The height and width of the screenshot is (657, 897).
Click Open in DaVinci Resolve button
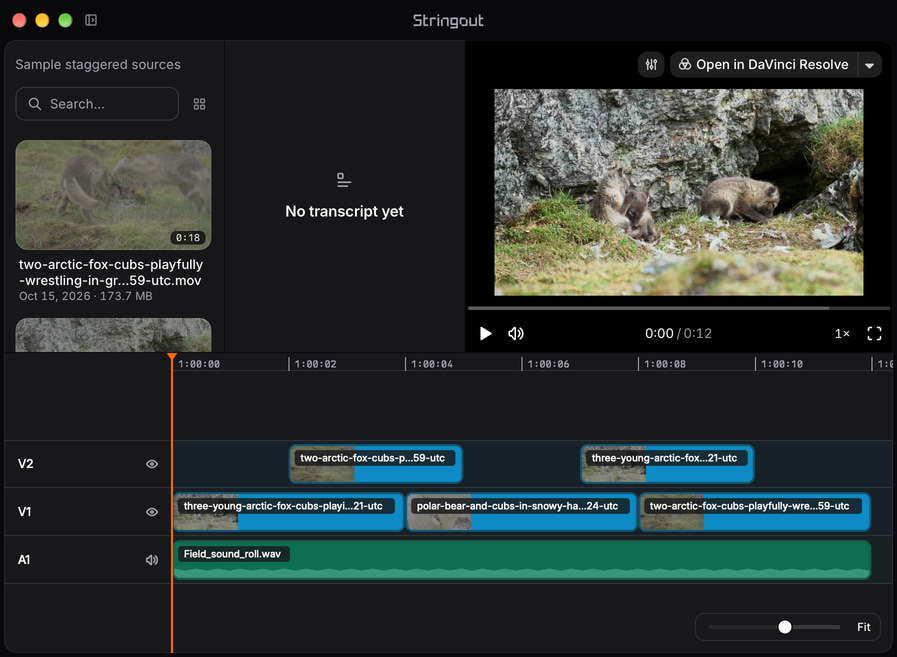764,65
